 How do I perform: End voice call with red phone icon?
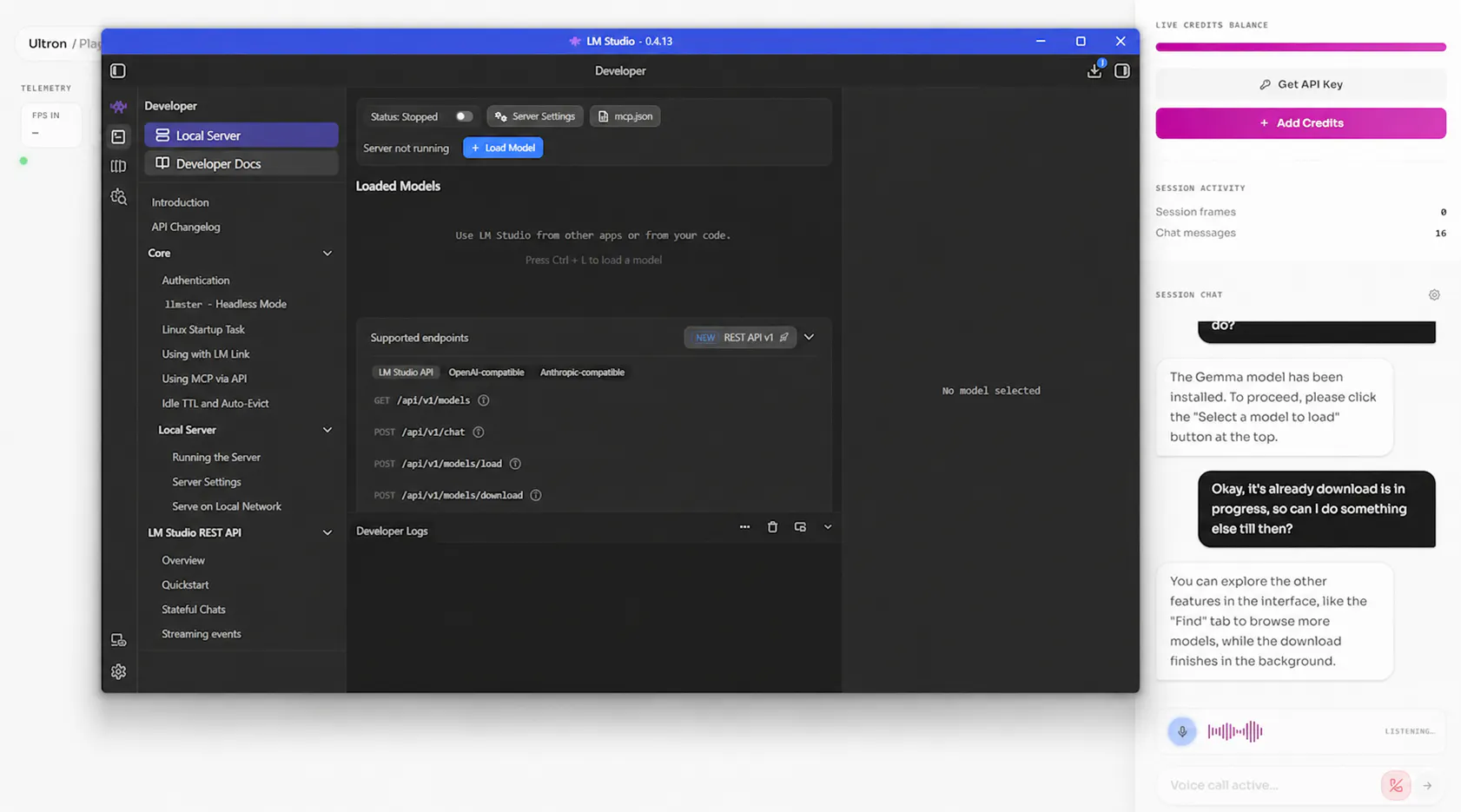[1396, 785]
